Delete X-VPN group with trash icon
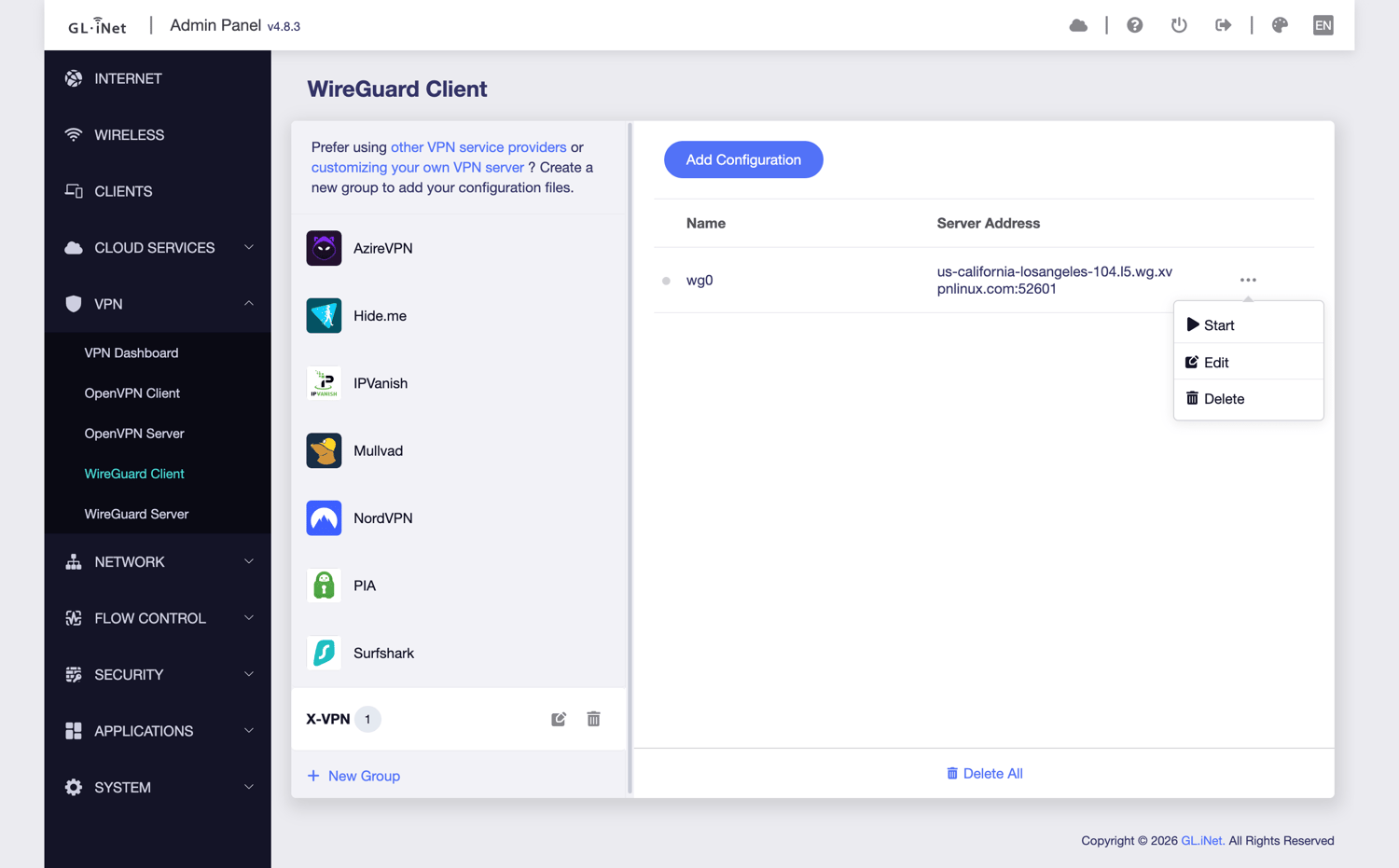1399x868 pixels. pos(593,719)
